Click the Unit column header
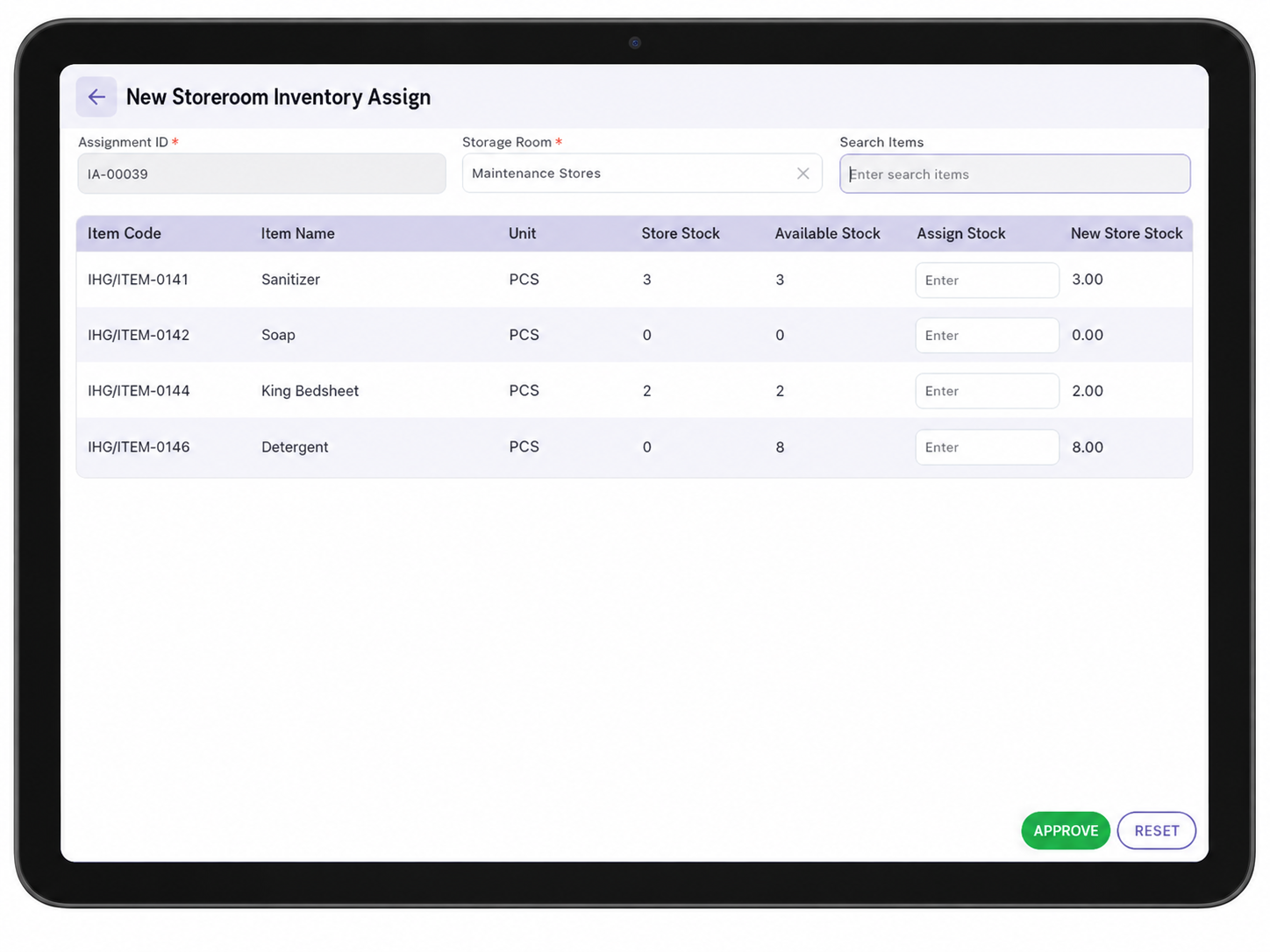This screenshot has height=952, width=1270. [x=522, y=234]
